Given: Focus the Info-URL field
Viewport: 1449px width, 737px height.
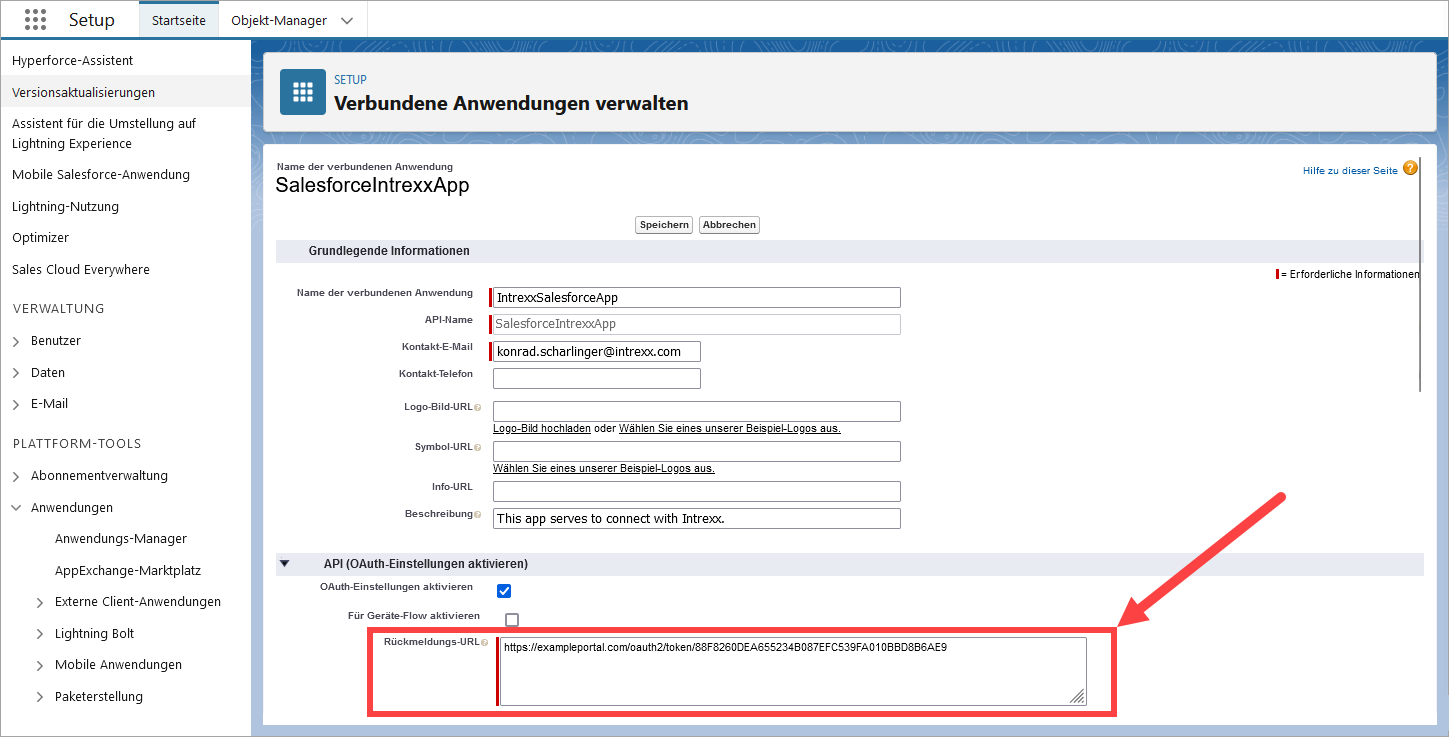Looking at the screenshot, I should [697, 491].
